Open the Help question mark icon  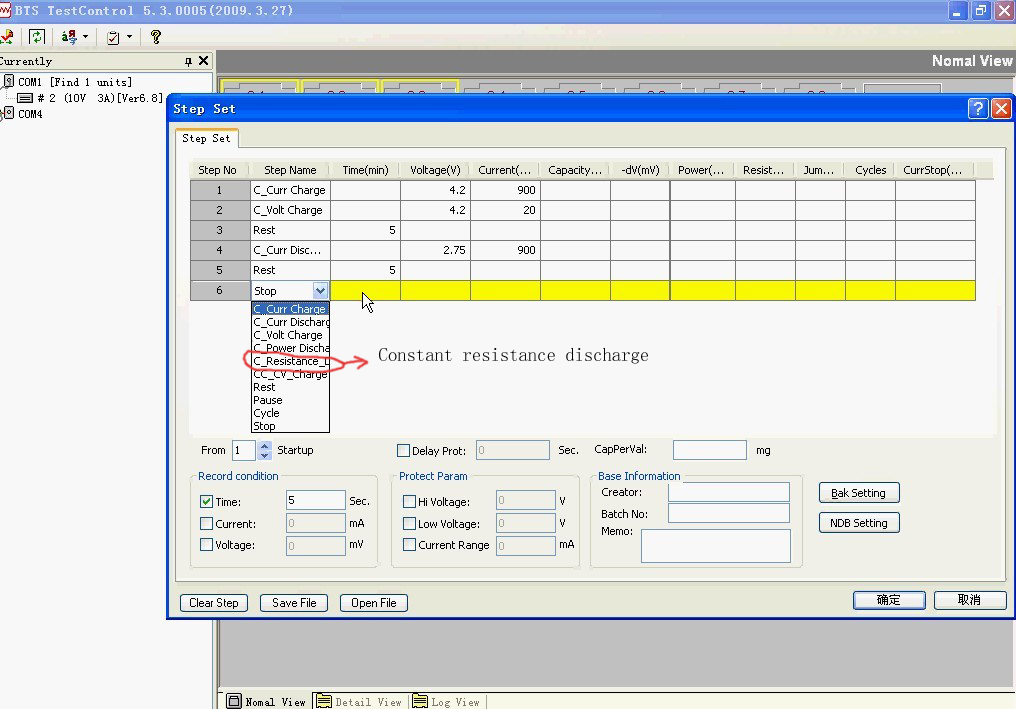pyautogui.click(x=157, y=36)
